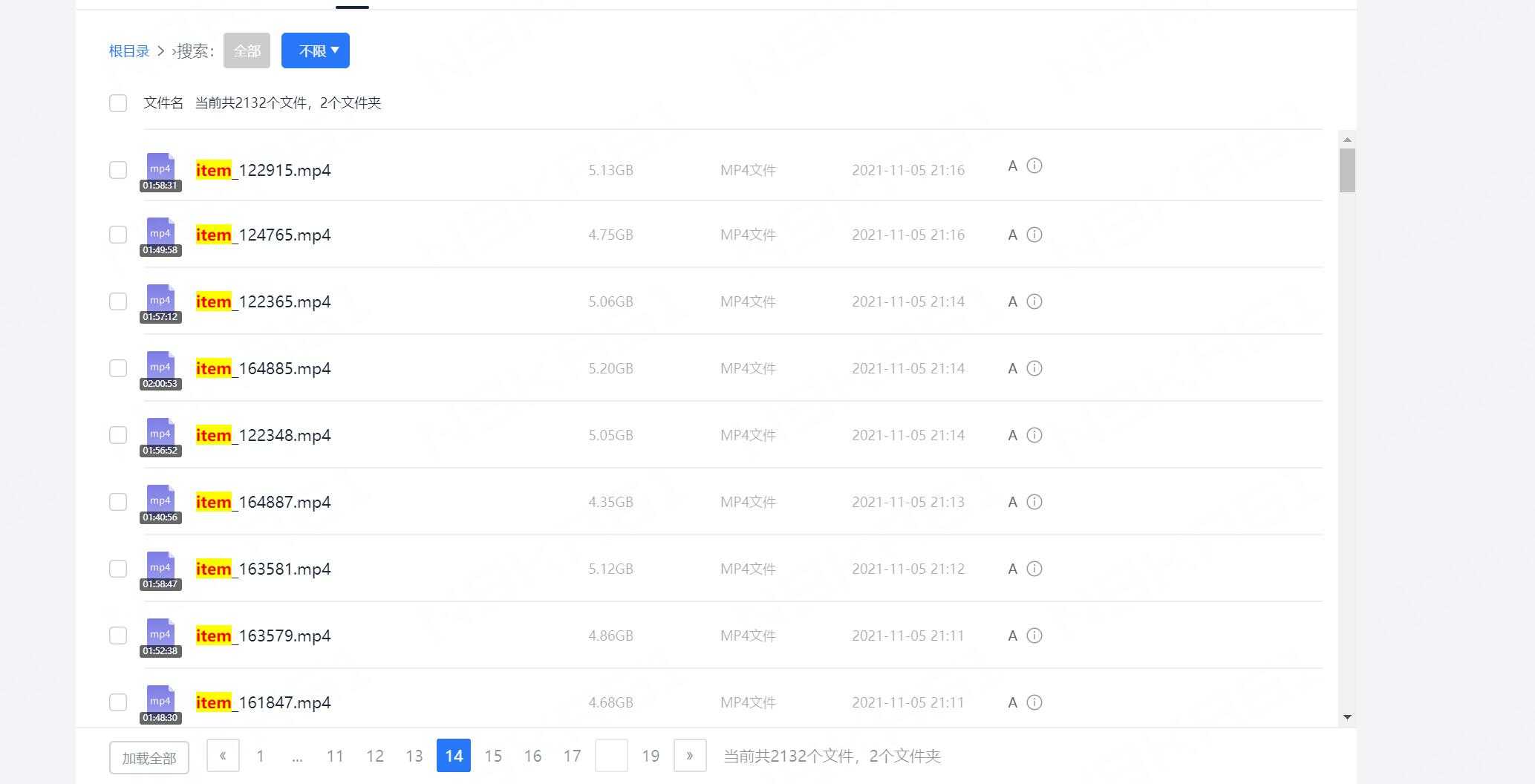Click info icon for item_161847.mp4
Viewport: 1535px width, 784px height.
tap(1034, 702)
